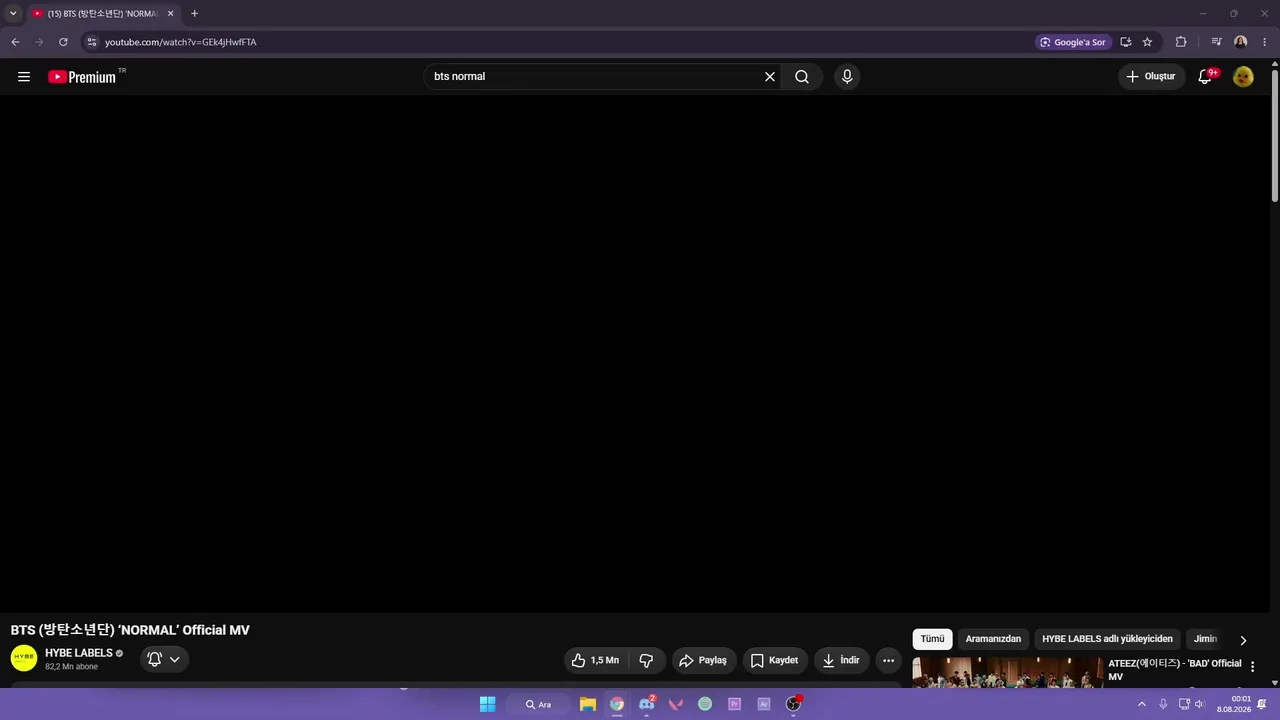Open Valorant from taskbar
Viewport: 1280px width, 720px height.
coord(676,704)
